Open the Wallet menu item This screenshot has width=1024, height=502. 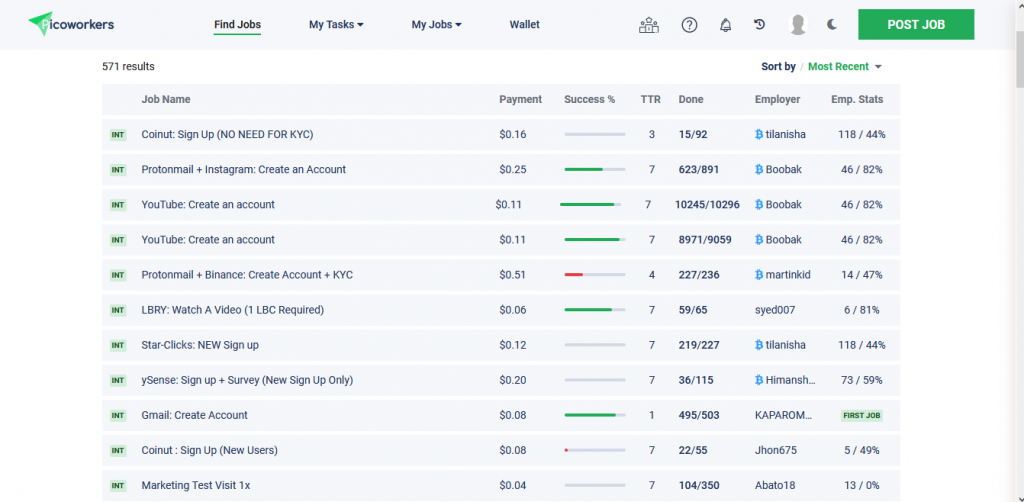coord(524,24)
